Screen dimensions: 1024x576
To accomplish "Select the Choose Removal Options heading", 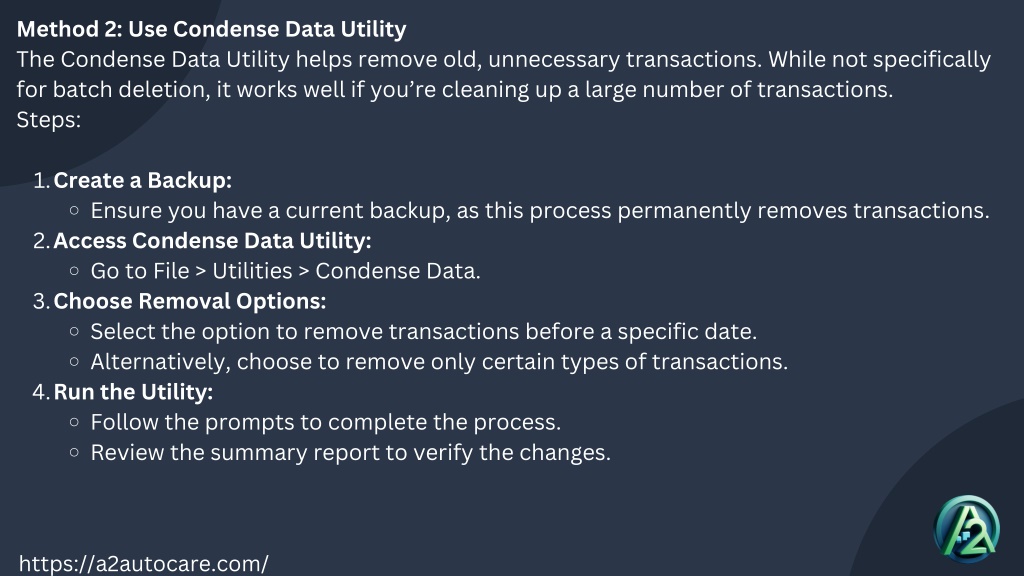I will pos(189,301).
